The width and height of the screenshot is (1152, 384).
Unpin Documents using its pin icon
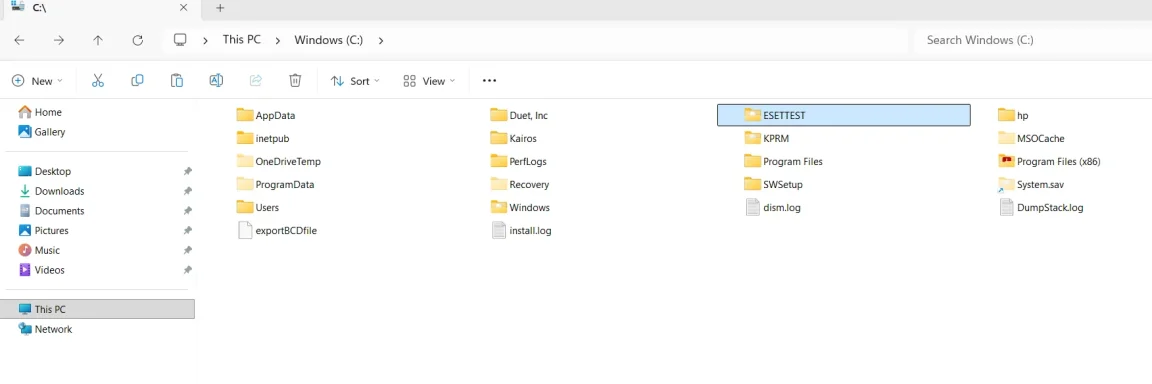tap(187, 211)
